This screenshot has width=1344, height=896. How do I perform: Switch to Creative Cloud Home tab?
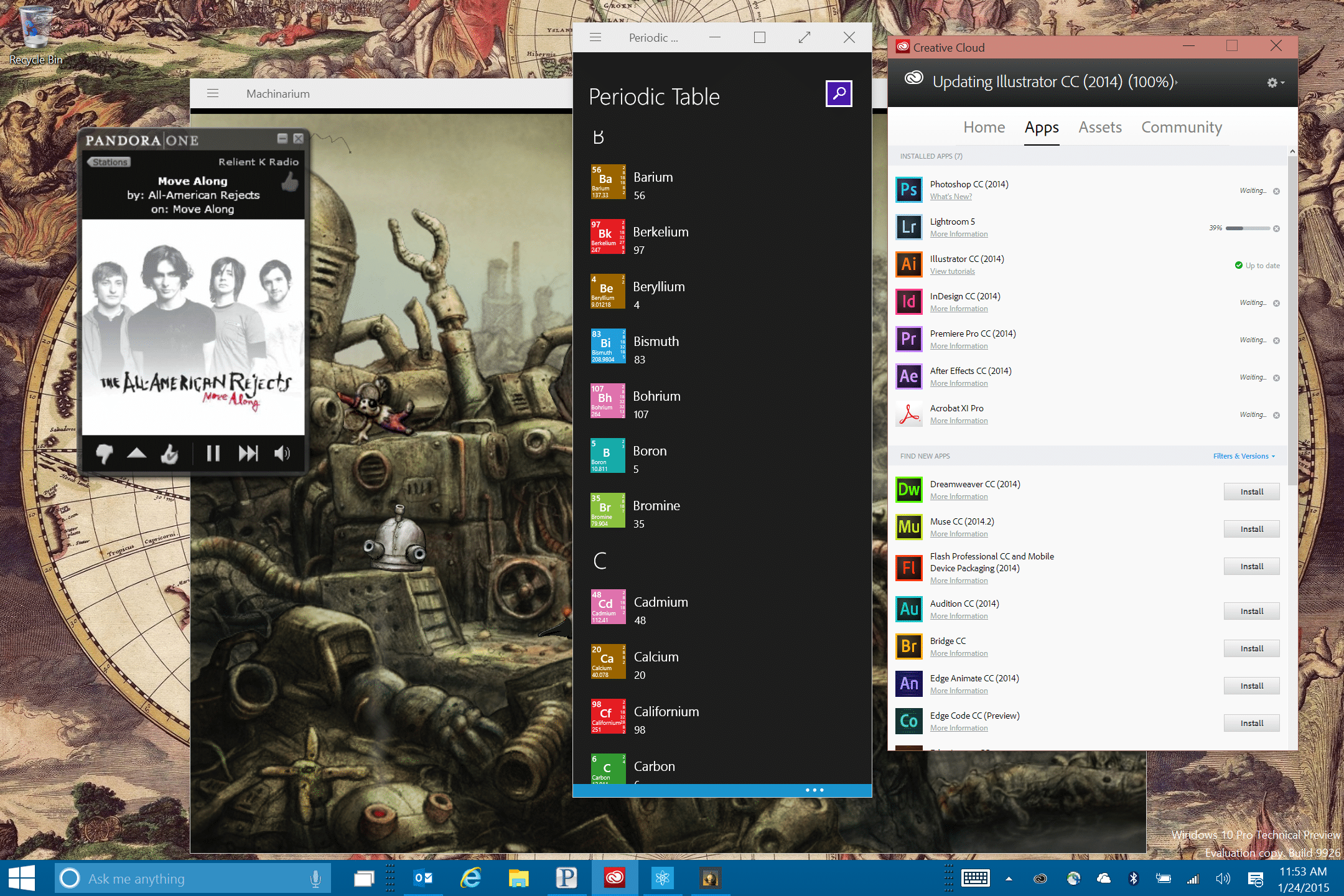[984, 127]
